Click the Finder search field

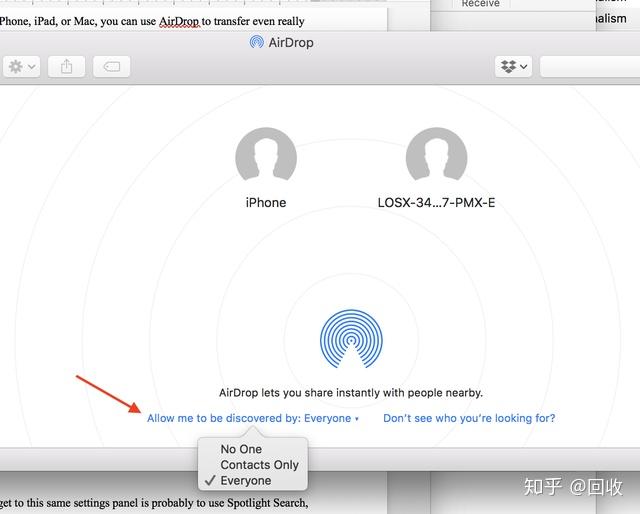[590, 67]
